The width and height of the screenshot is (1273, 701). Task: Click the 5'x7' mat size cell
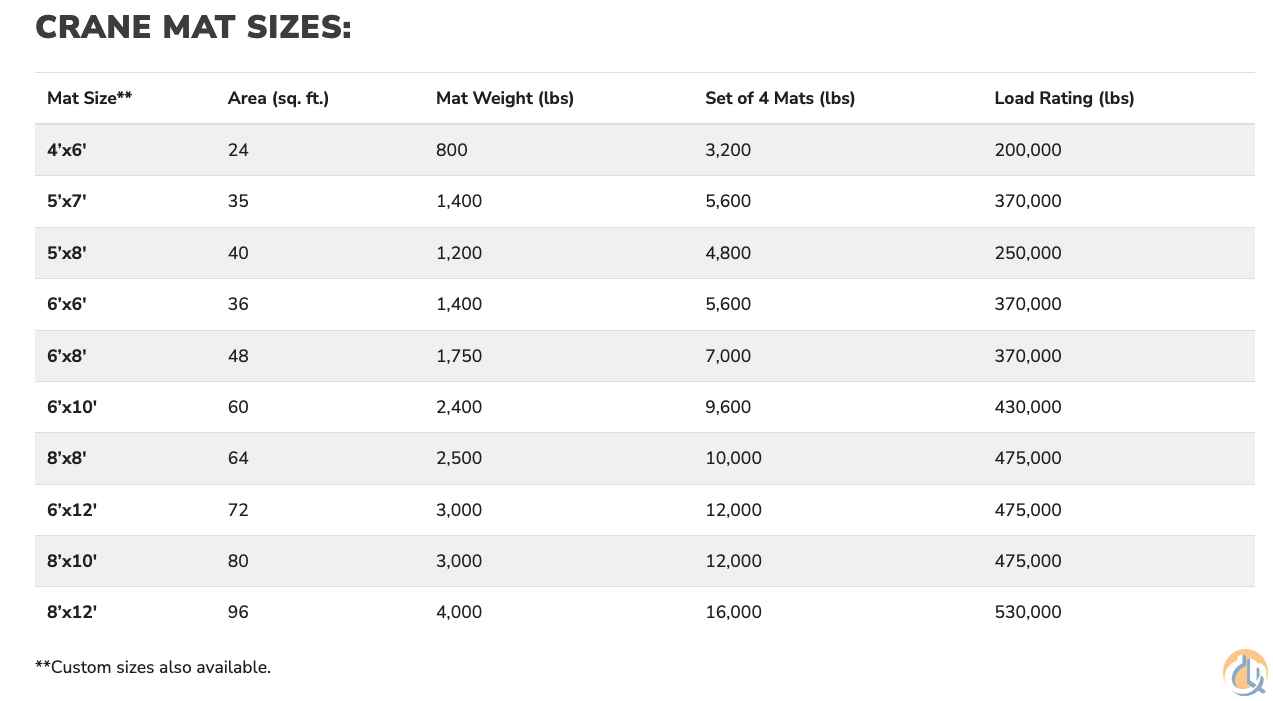coord(67,201)
